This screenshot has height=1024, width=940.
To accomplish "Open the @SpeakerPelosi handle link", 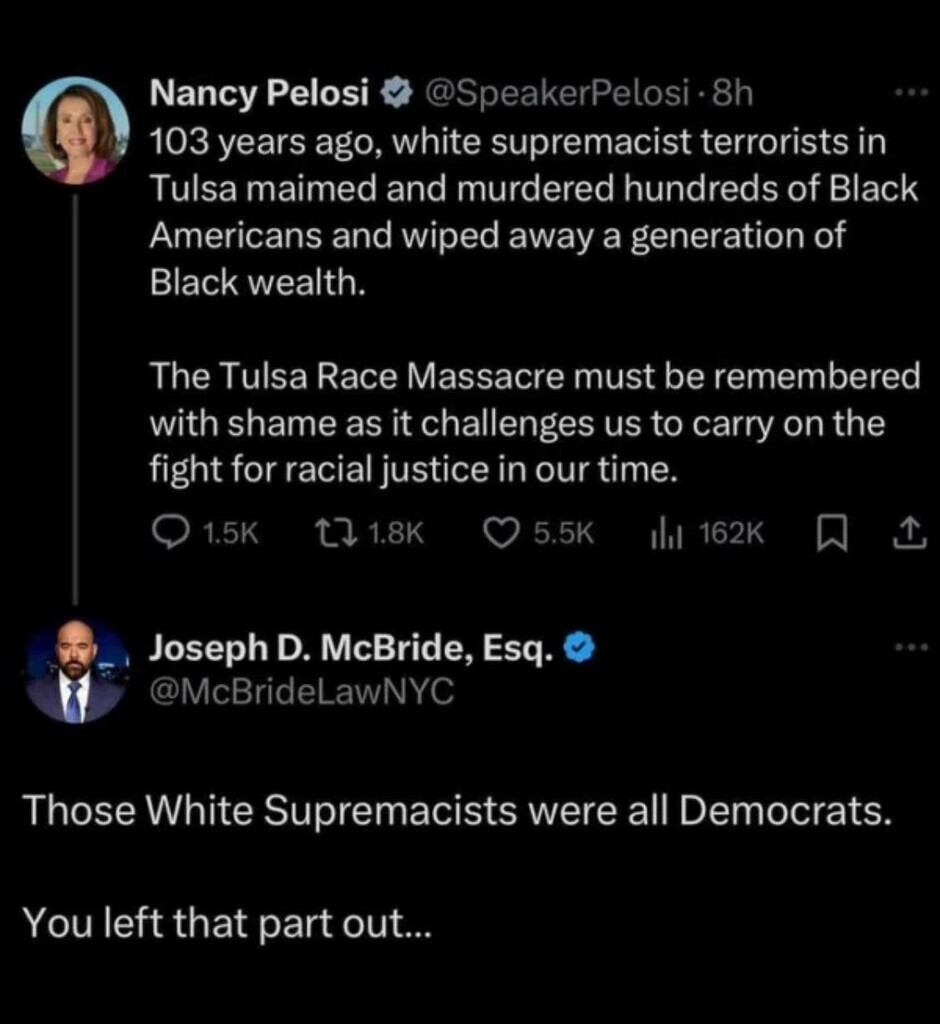I will [557, 95].
